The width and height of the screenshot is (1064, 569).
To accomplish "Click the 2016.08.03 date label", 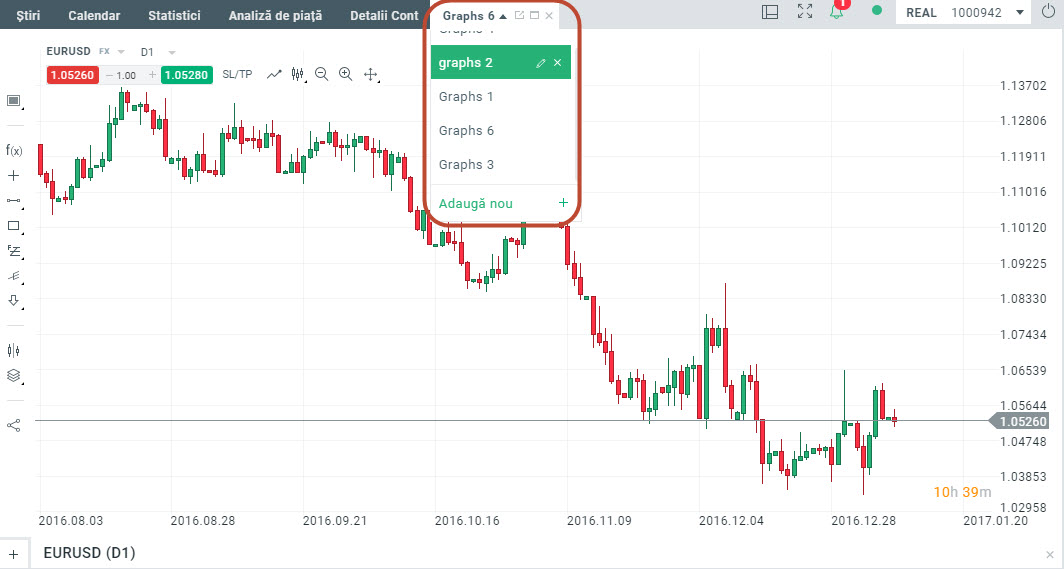I will tap(71, 521).
